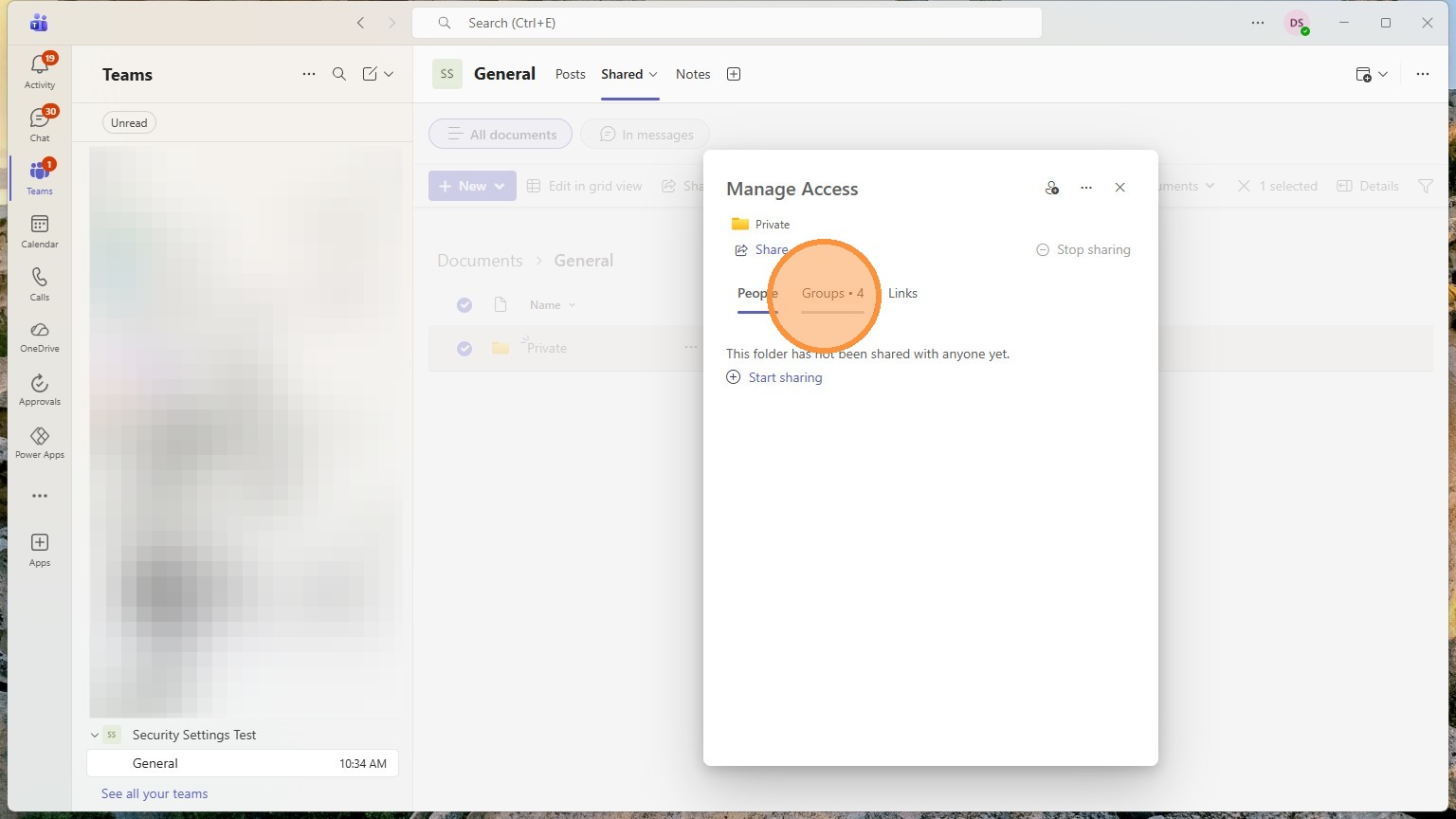
Task: Click the grant access person icon
Action: pos(1051,188)
